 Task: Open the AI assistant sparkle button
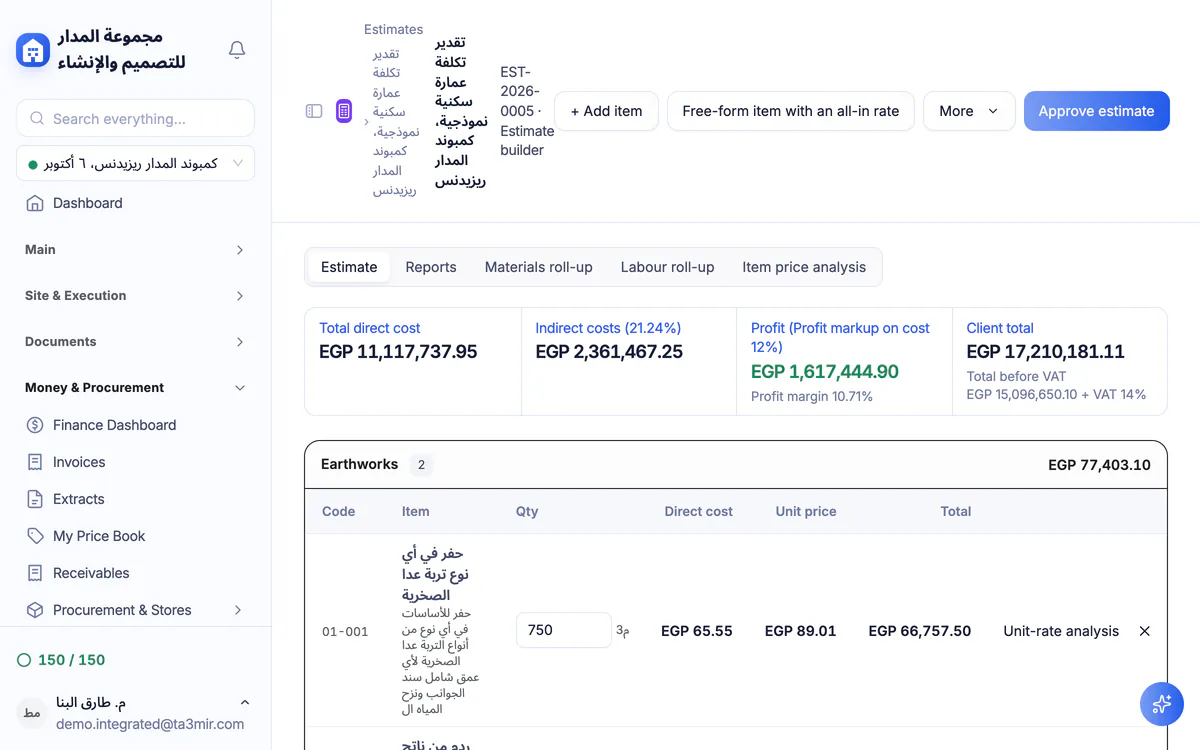[1161, 704]
